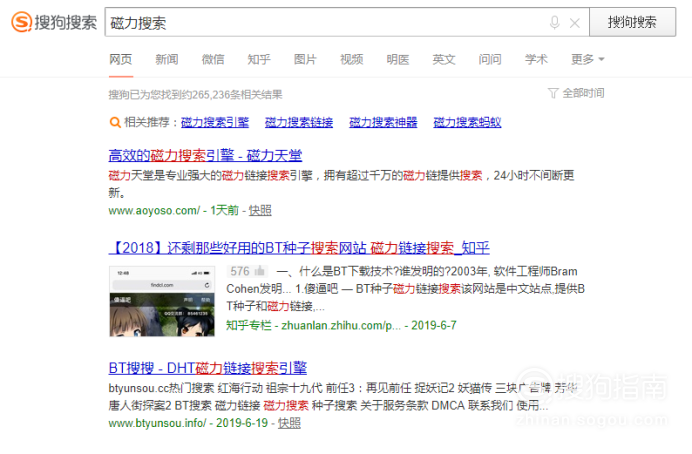The image size is (692, 454).
Task: Go to the 视频 tab
Action: point(352,59)
